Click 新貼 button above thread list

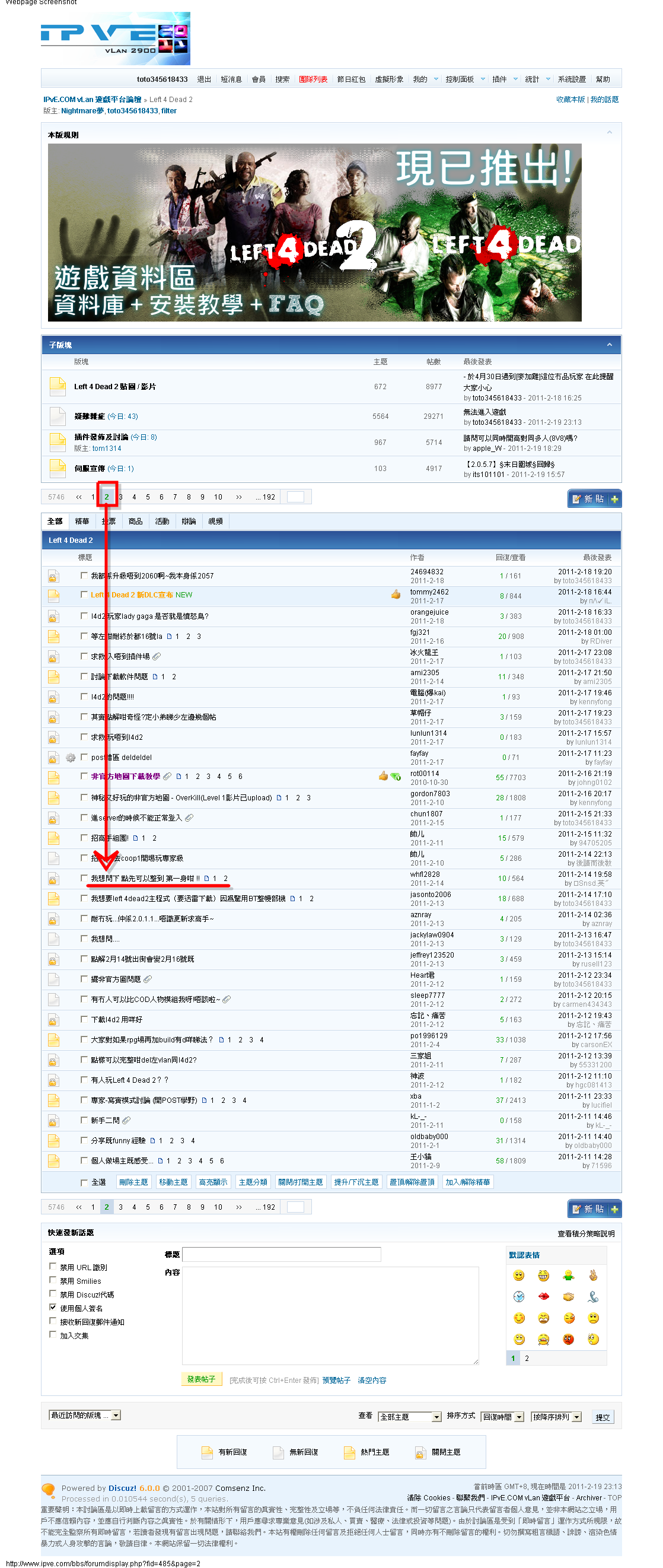point(594,498)
